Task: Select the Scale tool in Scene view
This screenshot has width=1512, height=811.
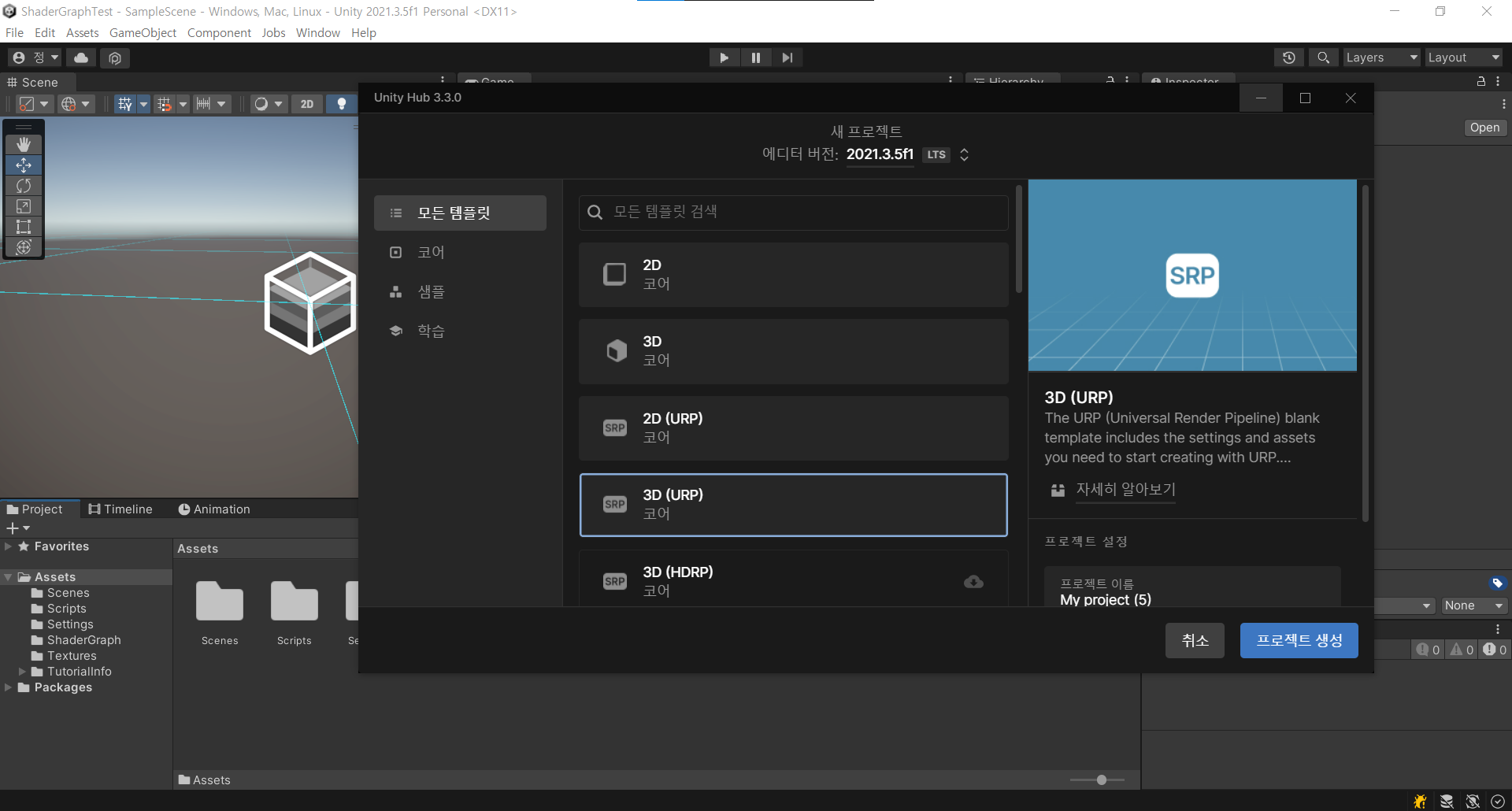Action: tap(24, 206)
